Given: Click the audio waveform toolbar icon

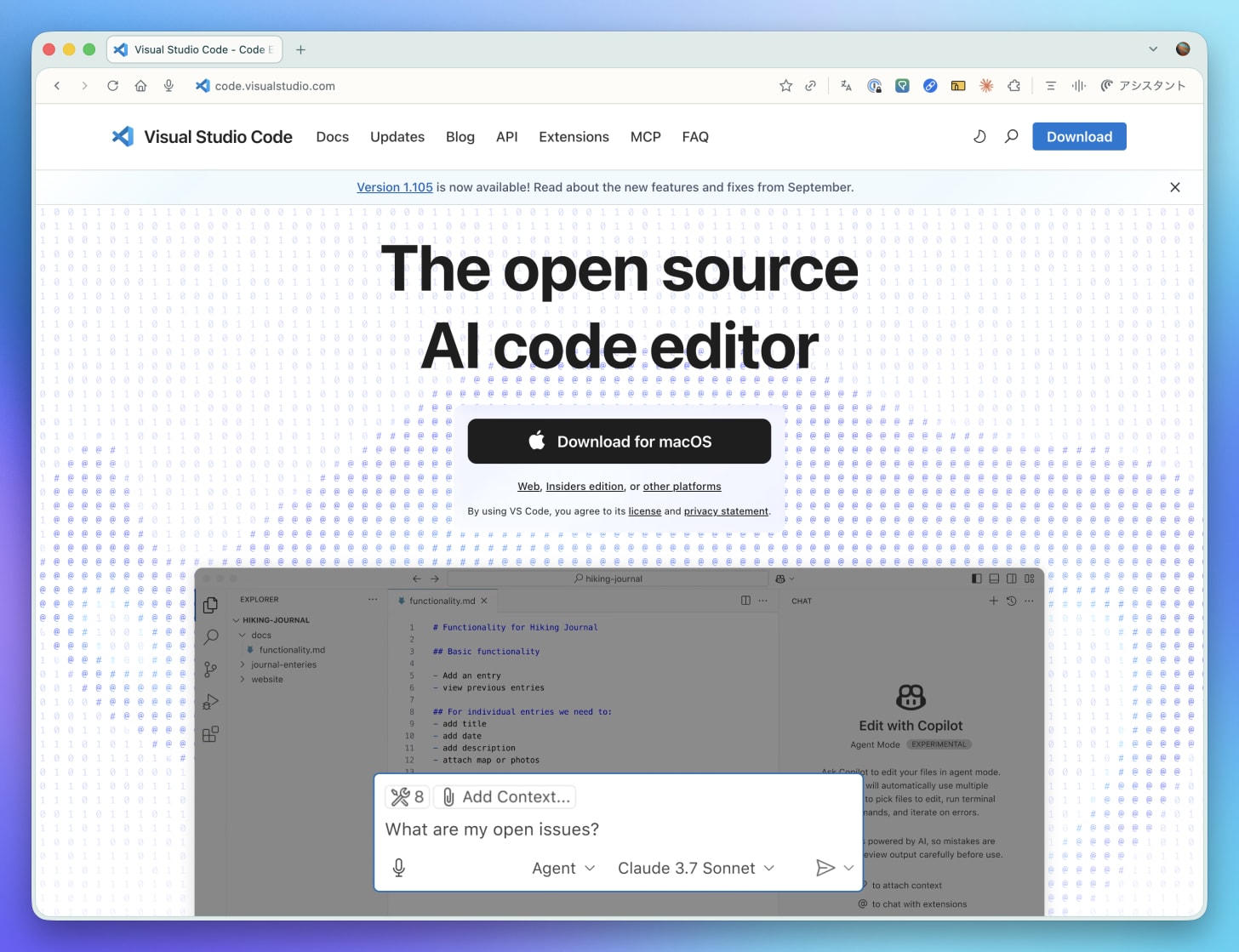Looking at the screenshot, I should pyautogui.click(x=1079, y=86).
